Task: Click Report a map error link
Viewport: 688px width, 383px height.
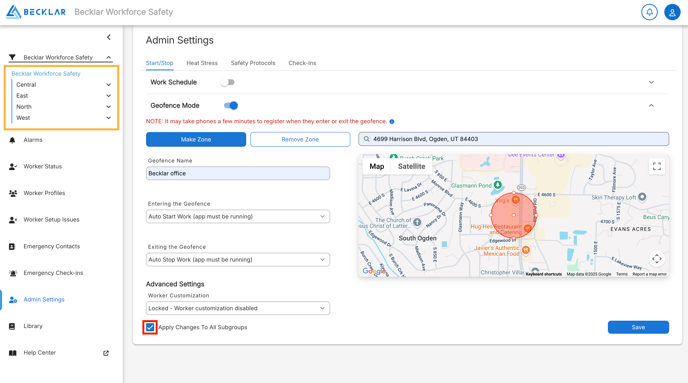Action: 649,274
